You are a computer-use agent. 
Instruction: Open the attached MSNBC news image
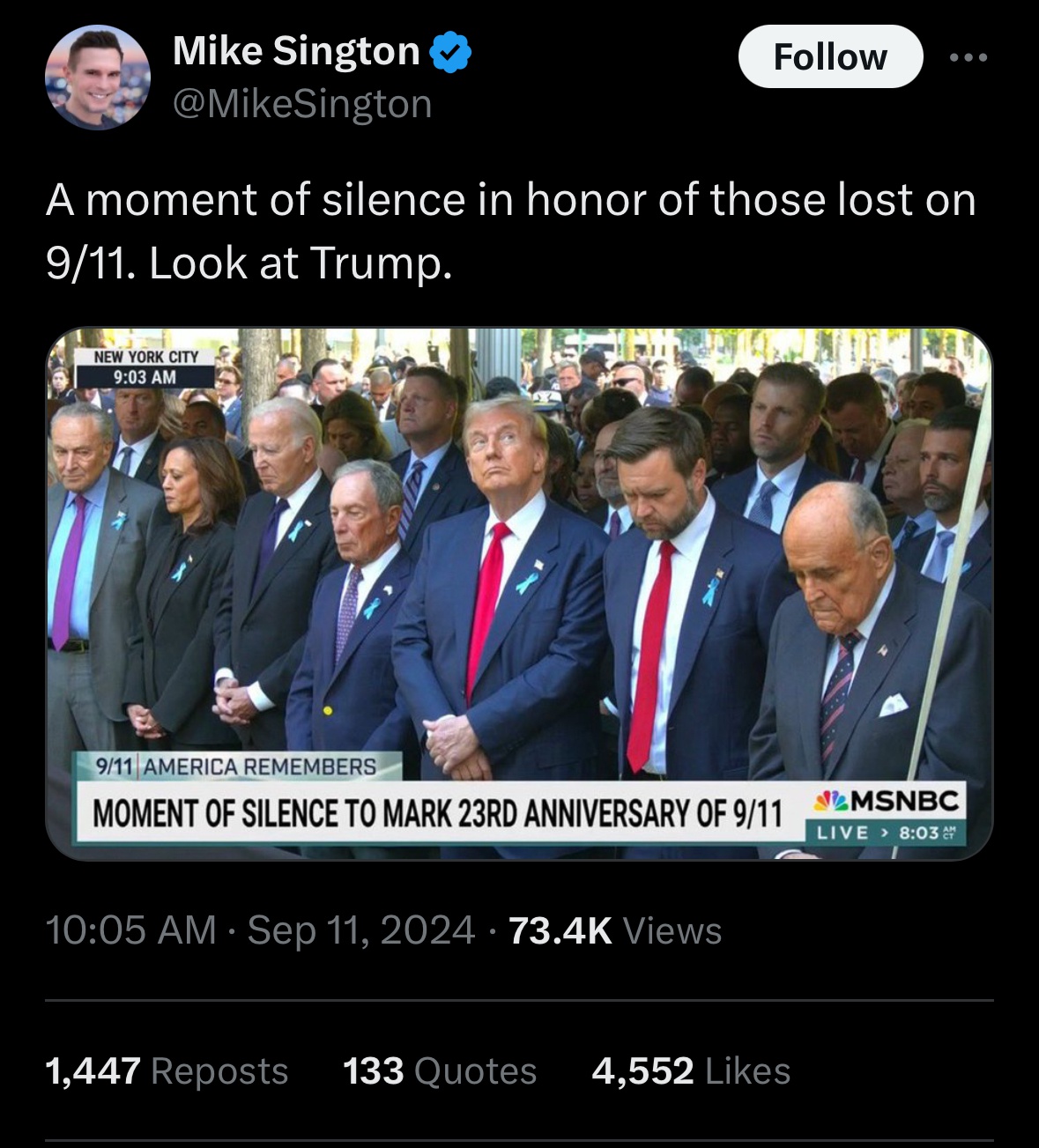[519, 594]
